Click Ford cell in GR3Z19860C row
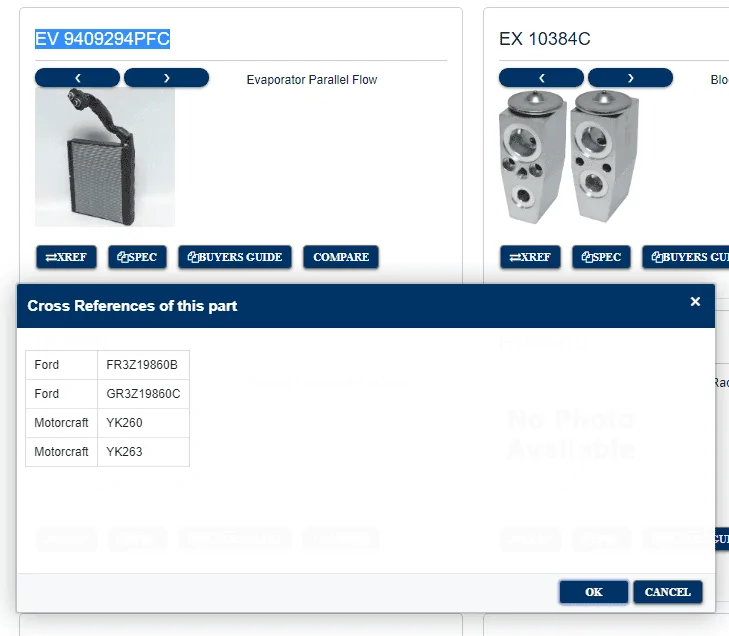Screen dimensions: 729x636 (x=61, y=394)
